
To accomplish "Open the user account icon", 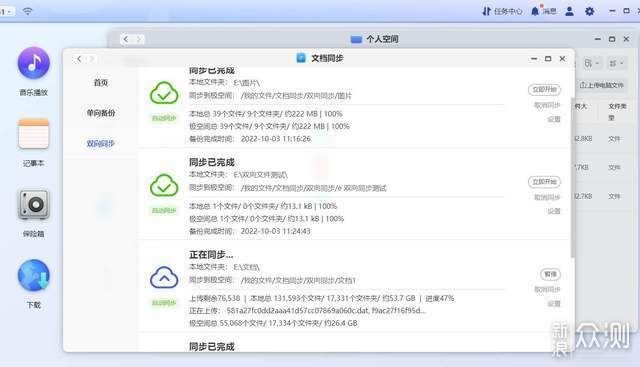I will (x=569, y=11).
